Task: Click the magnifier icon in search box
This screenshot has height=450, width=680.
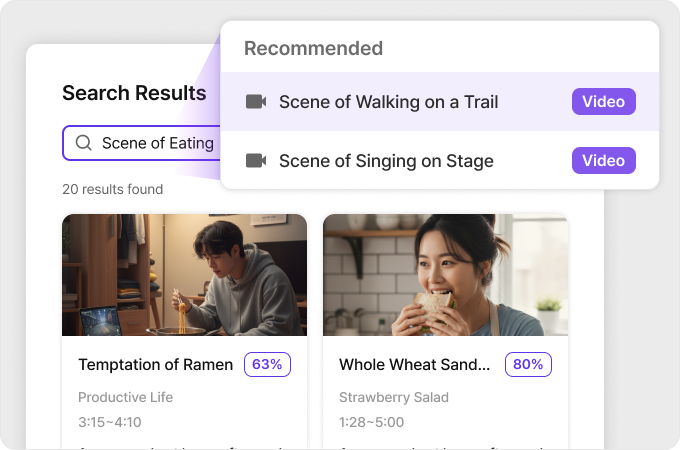Action: tap(84, 143)
